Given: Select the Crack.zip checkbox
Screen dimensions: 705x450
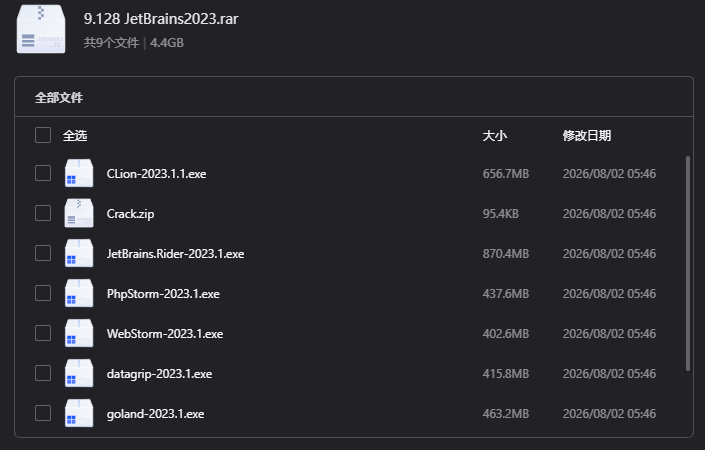Looking at the screenshot, I should click(x=43, y=213).
